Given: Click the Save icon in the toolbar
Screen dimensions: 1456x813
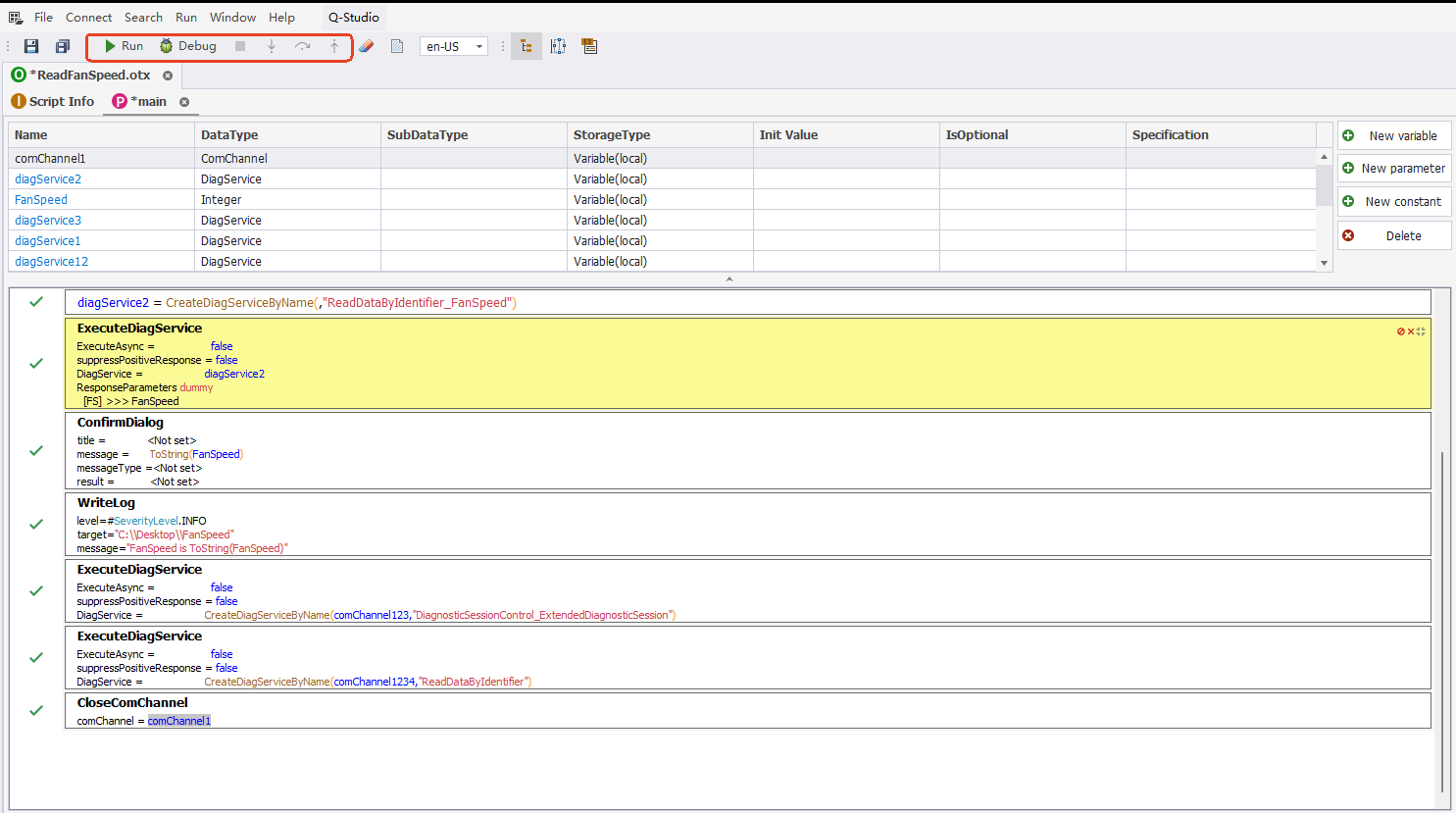Looking at the screenshot, I should click(x=31, y=46).
